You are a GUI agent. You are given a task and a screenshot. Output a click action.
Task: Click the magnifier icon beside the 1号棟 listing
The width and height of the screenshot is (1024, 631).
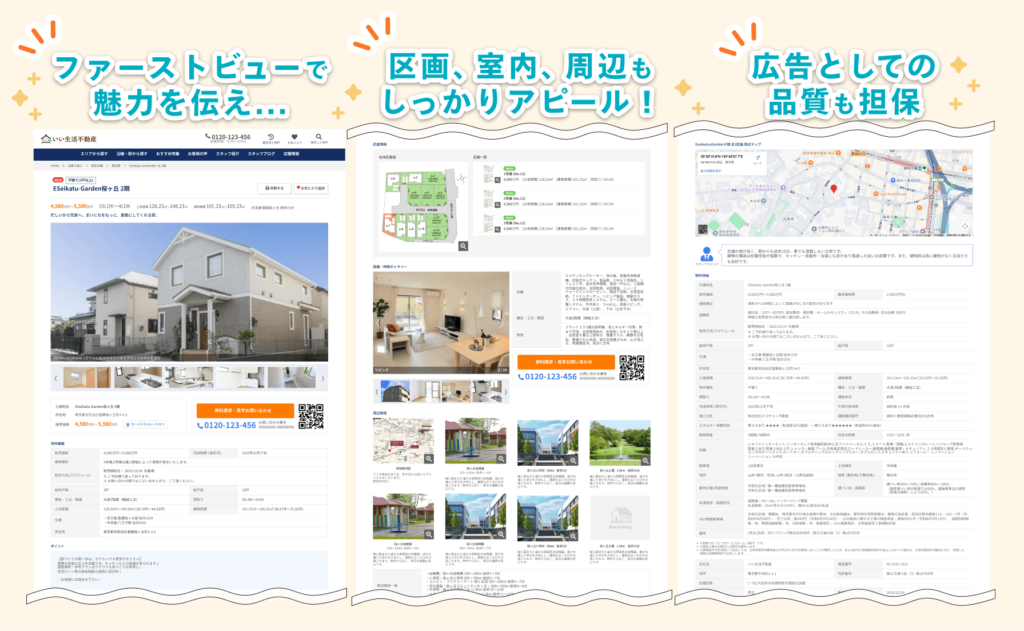(x=497, y=180)
